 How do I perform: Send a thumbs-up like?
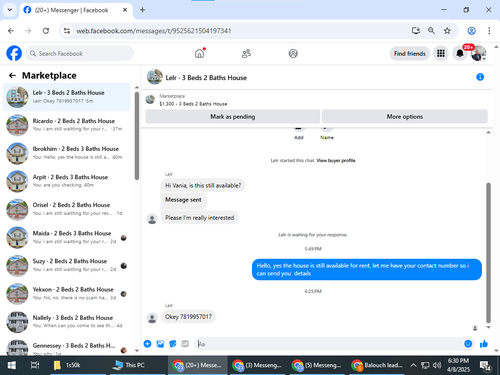484,344
